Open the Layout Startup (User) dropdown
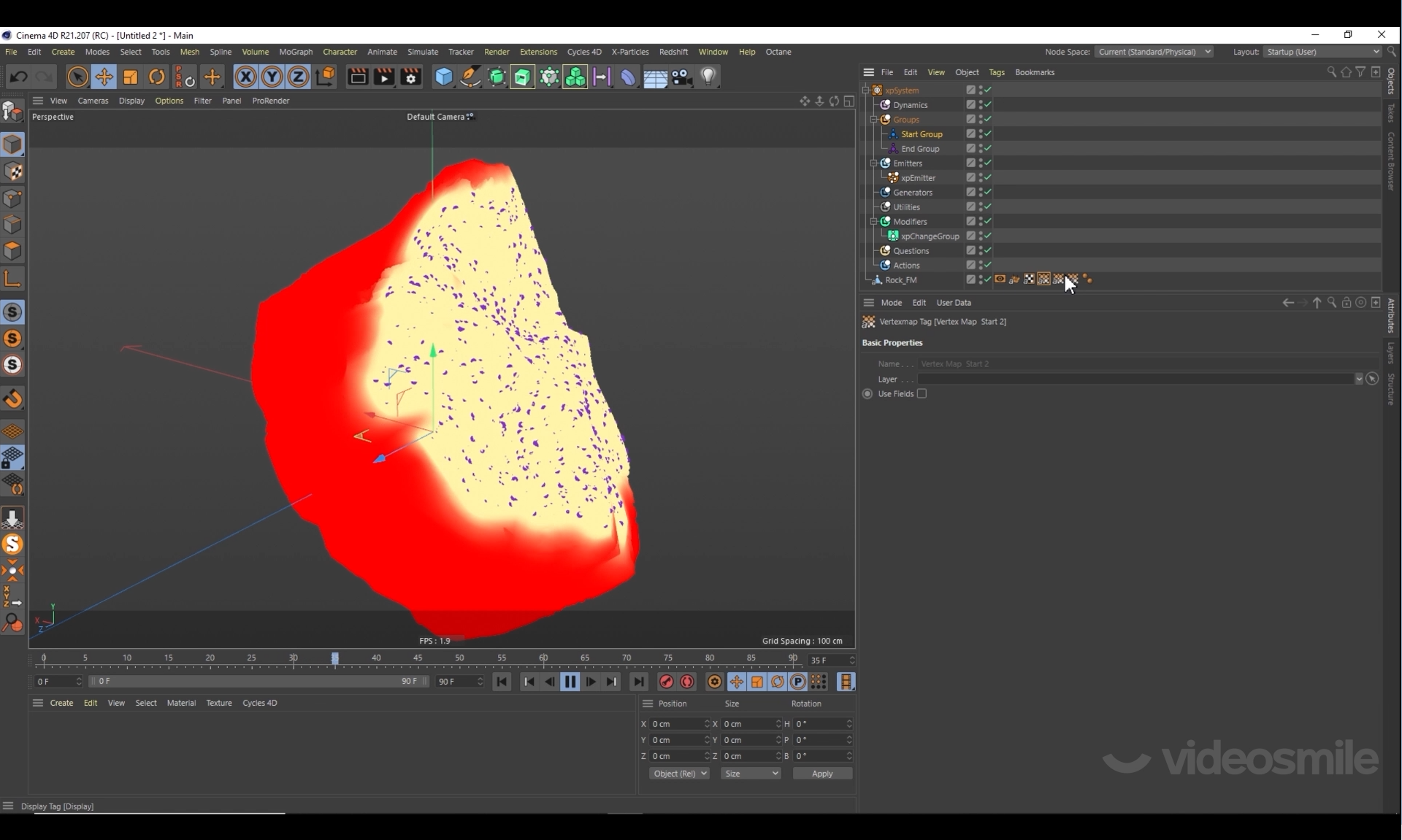1402x840 pixels. click(1322, 52)
